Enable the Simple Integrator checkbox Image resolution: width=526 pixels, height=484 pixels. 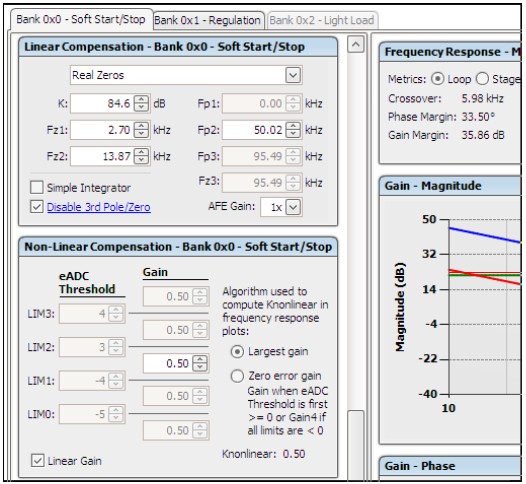click(x=37, y=187)
